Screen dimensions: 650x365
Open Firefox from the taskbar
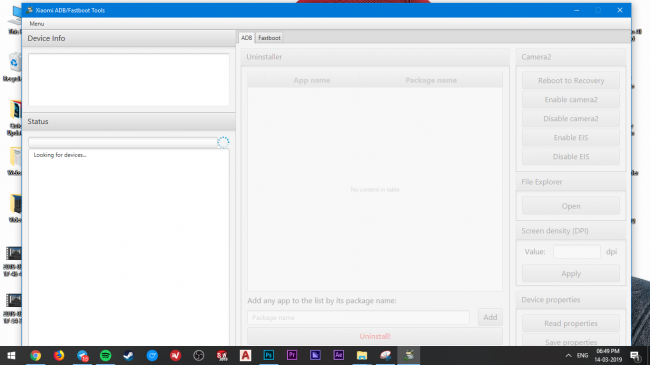tap(59, 355)
